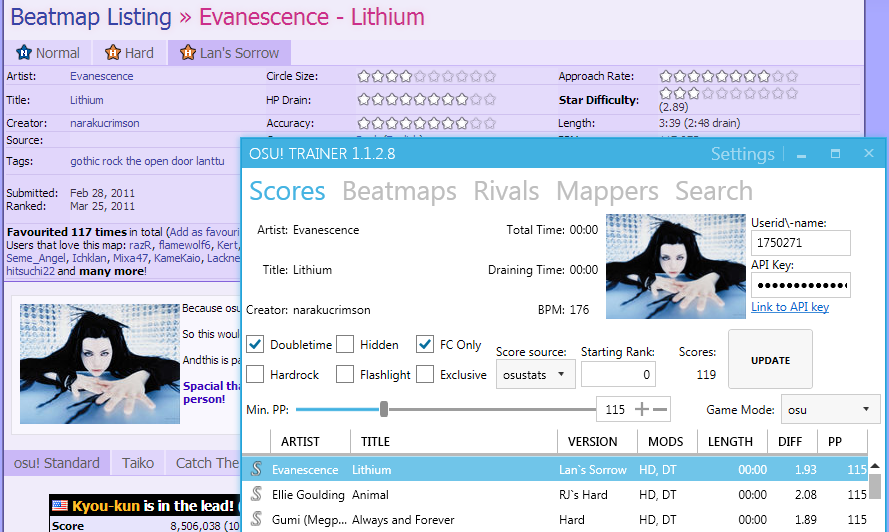Viewport: 889px width, 532px height.
Task: Click the US flag next to Kyou-kun
Action: coord(60,505)
